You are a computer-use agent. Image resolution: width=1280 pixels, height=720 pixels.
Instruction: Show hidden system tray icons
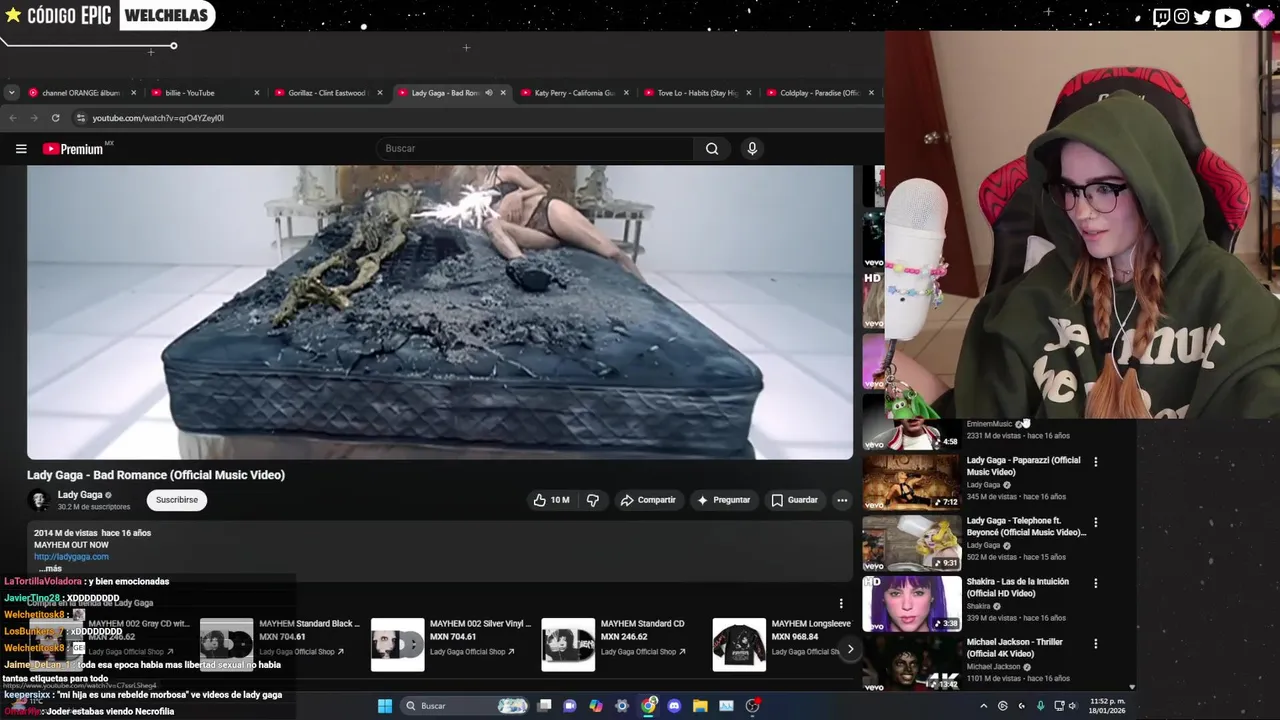[x=983, y=706]
